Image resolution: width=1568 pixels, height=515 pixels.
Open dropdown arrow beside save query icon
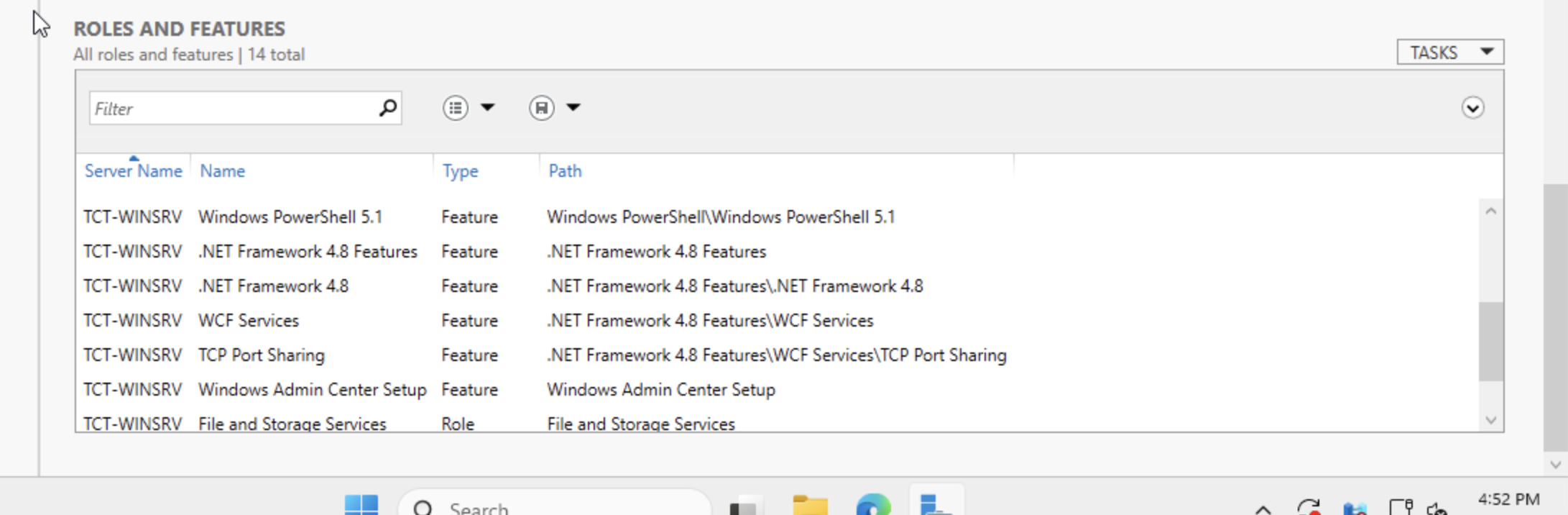573,108
